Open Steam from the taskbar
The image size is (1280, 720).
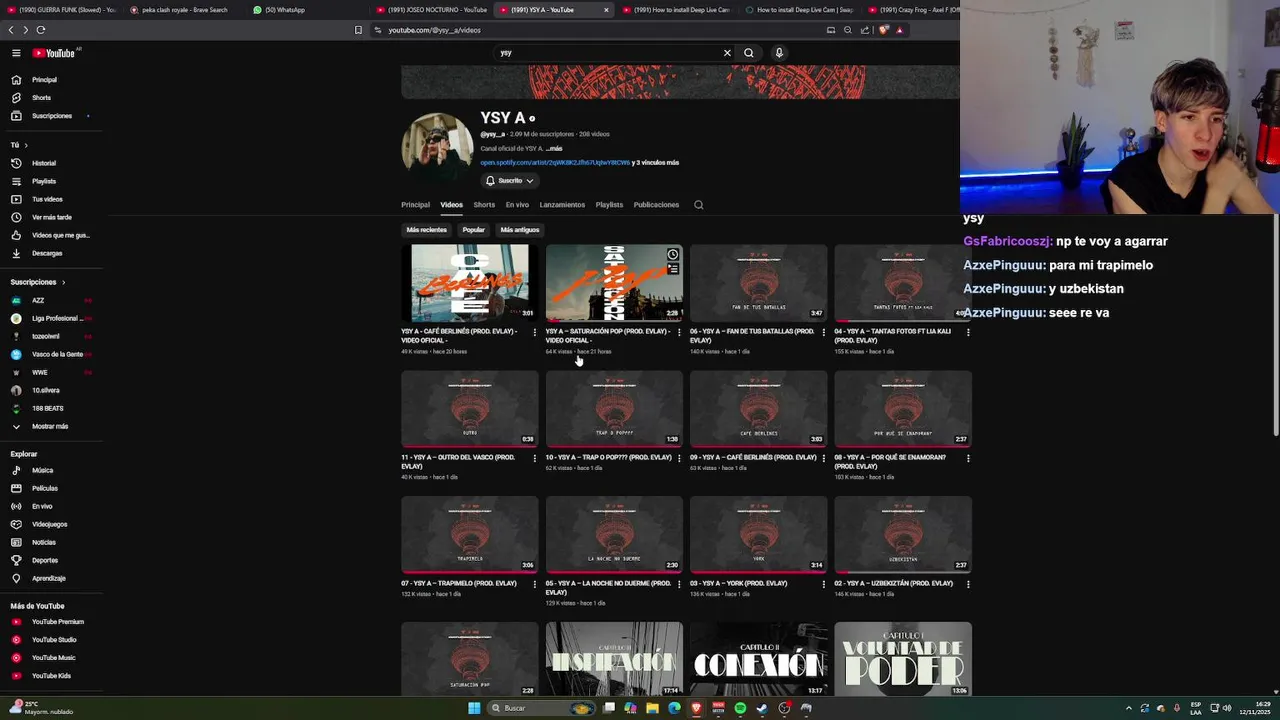coord(762,708)
